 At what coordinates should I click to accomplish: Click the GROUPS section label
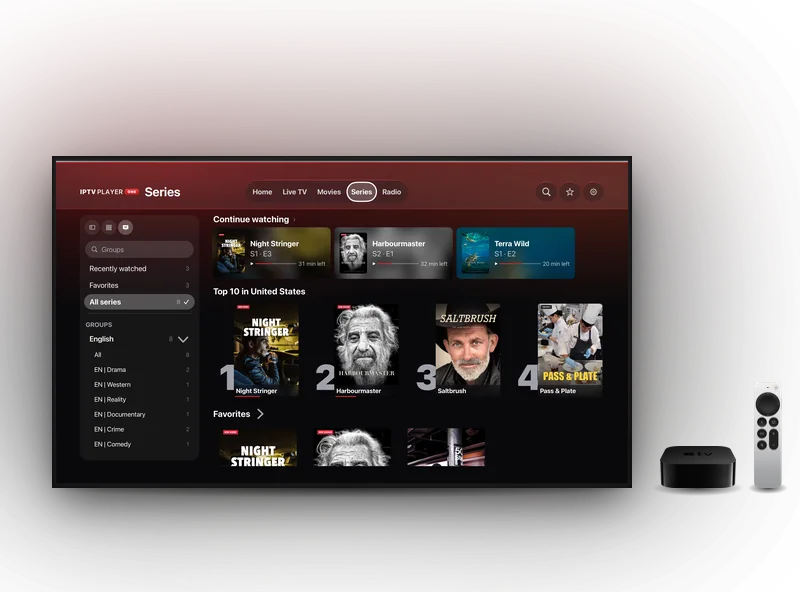pyautogui.click(x=99, y=325)
